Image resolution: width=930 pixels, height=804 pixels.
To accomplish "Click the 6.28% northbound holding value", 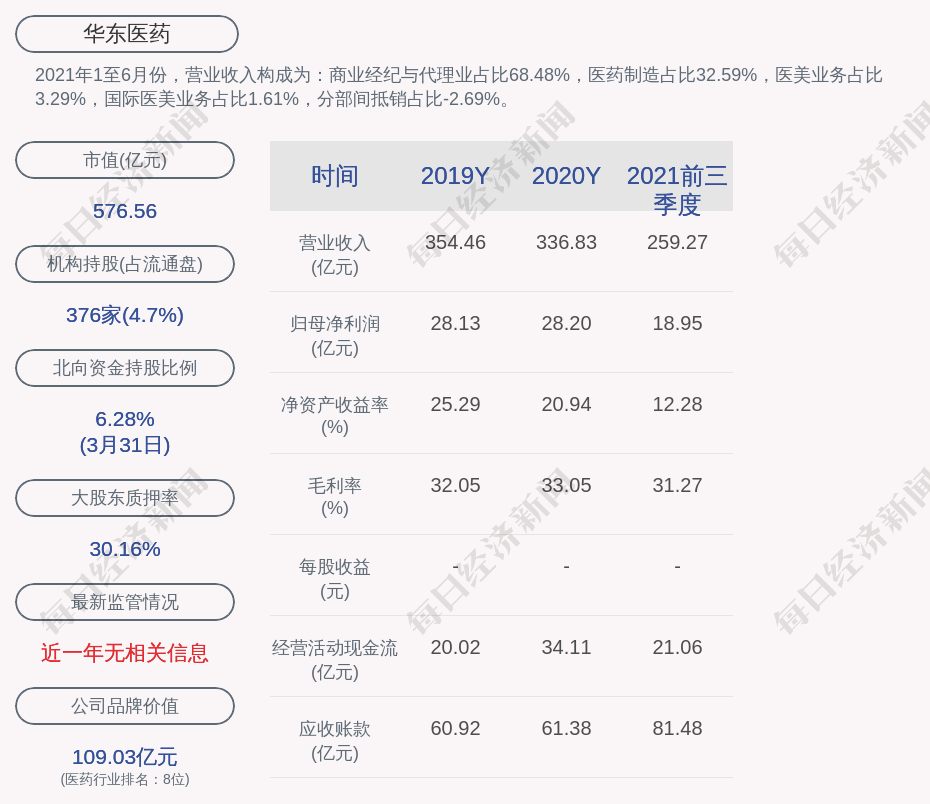I will tap(125, 419).
